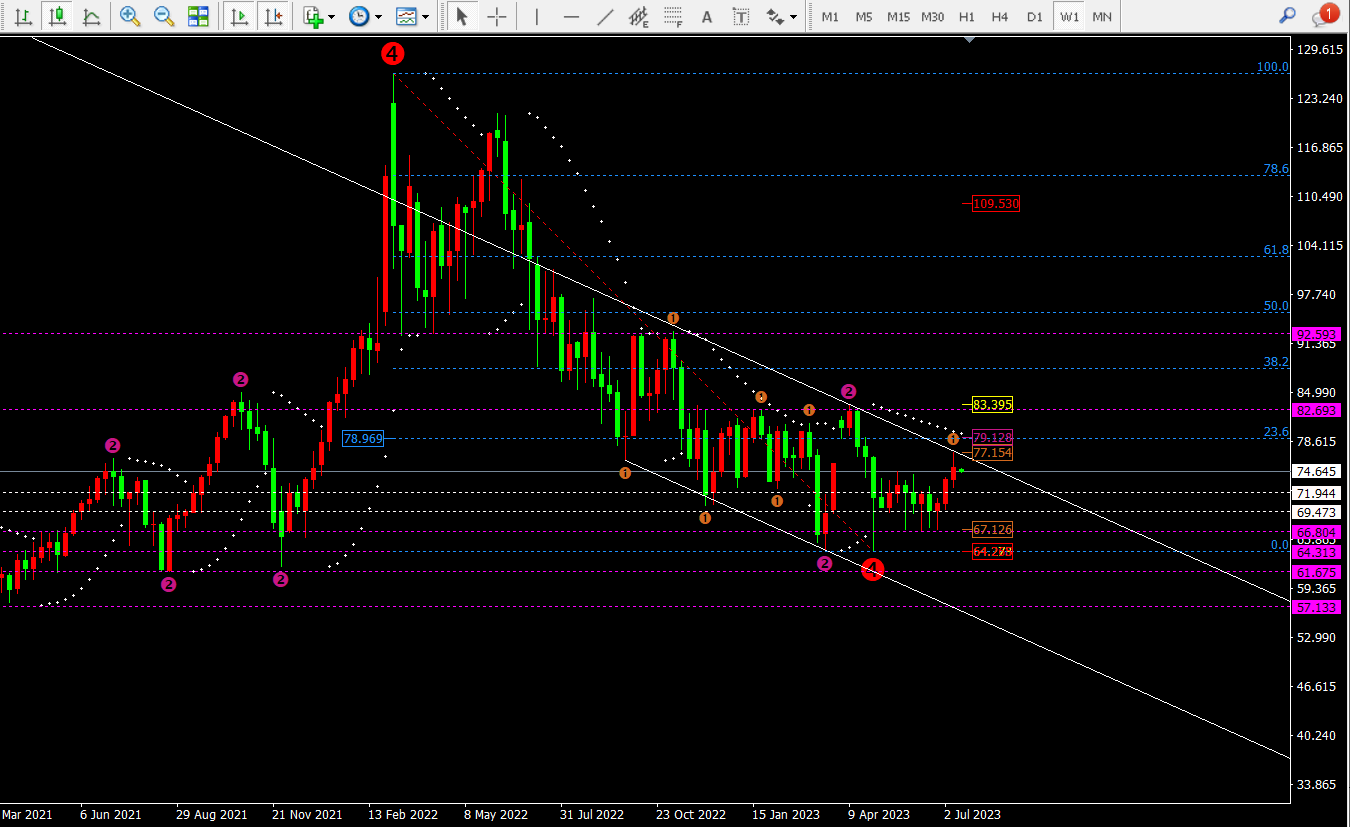
Task: Switch to bar chart view
Action: coord(24,16)
